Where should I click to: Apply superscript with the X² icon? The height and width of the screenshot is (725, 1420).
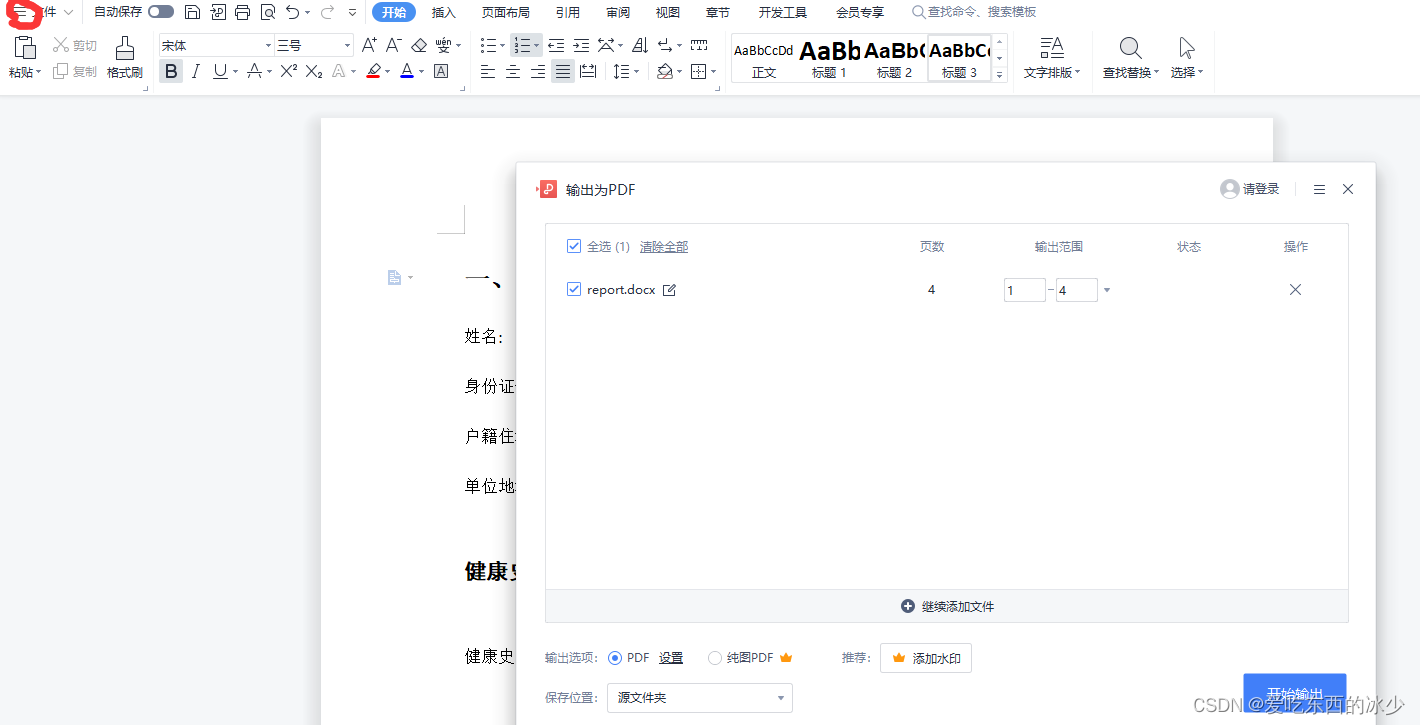(x=289, y=71)
